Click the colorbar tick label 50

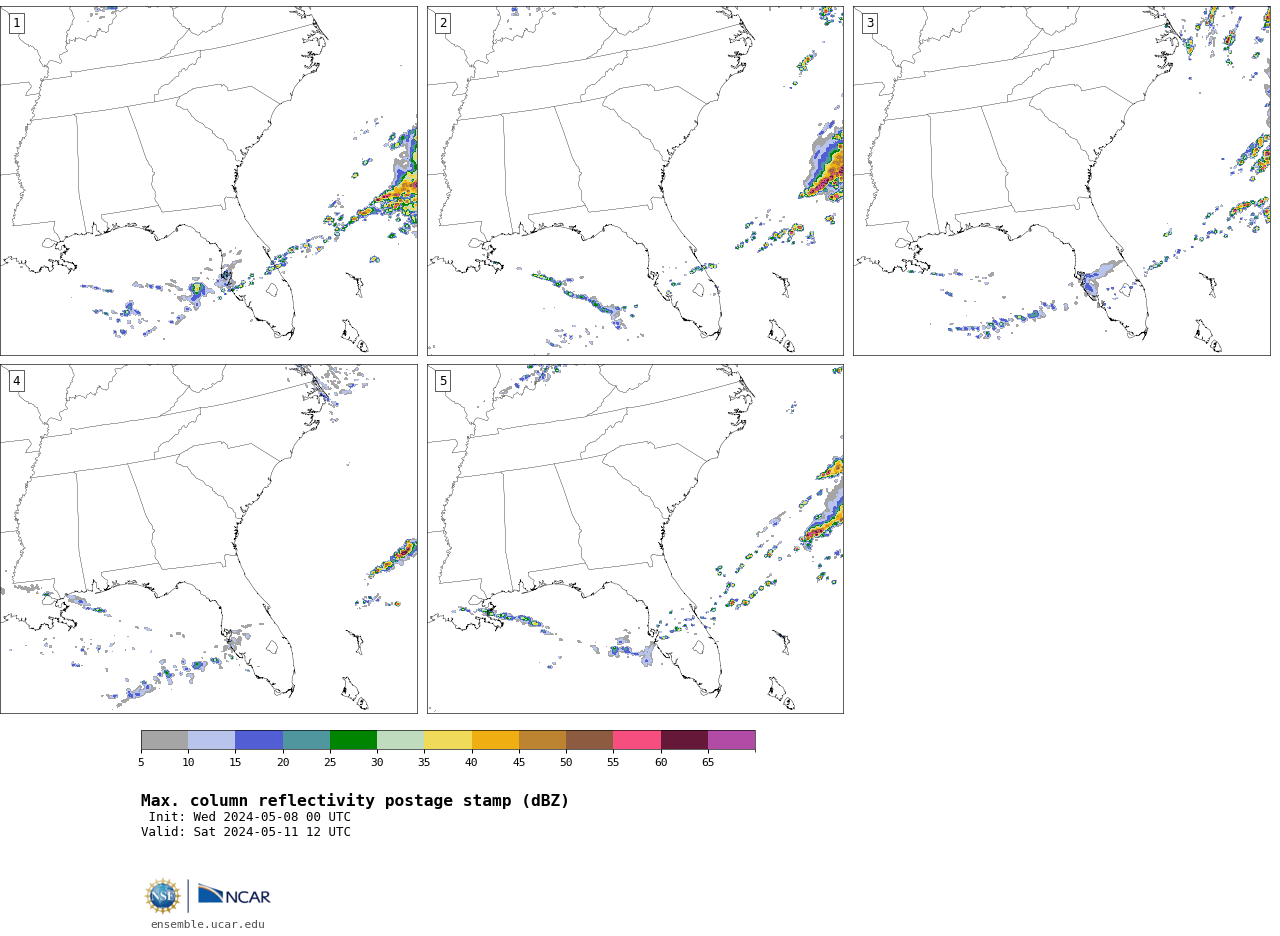[x=566, y=763]
